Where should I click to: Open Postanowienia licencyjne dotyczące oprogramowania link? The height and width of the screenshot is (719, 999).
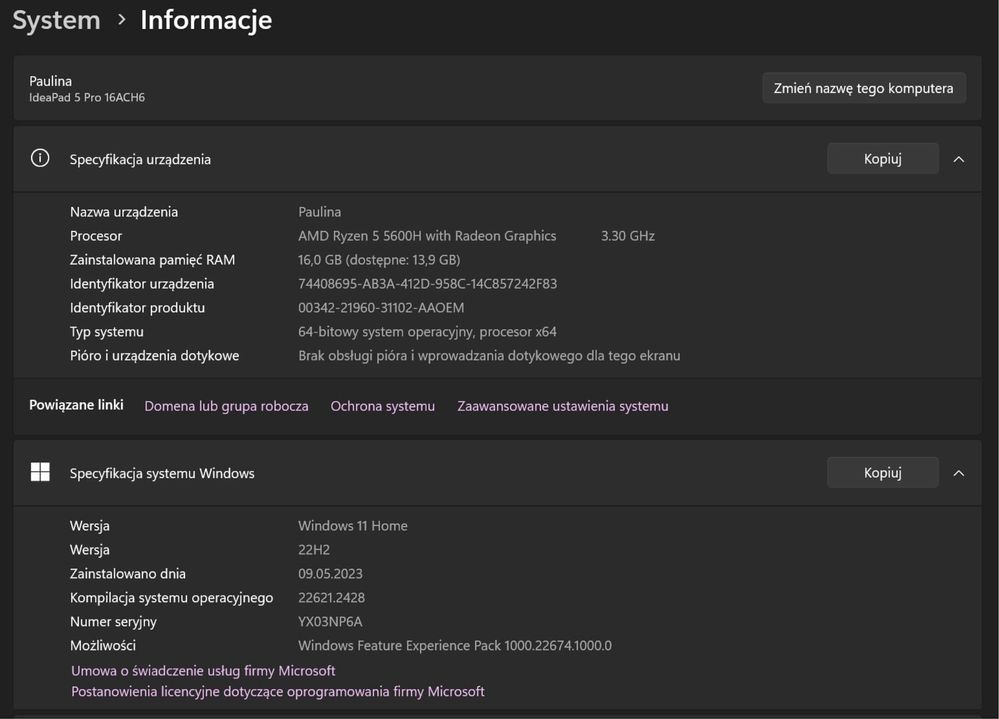pyautogui.click(x=278, y=691)
